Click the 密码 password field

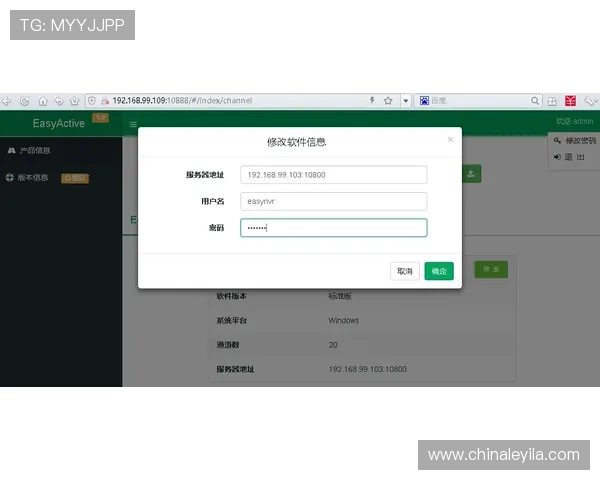point(334,228)
